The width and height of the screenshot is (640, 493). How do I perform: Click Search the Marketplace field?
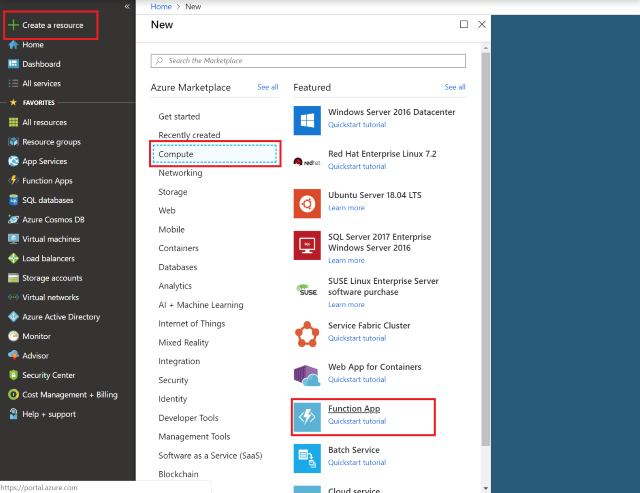(308, 61)
